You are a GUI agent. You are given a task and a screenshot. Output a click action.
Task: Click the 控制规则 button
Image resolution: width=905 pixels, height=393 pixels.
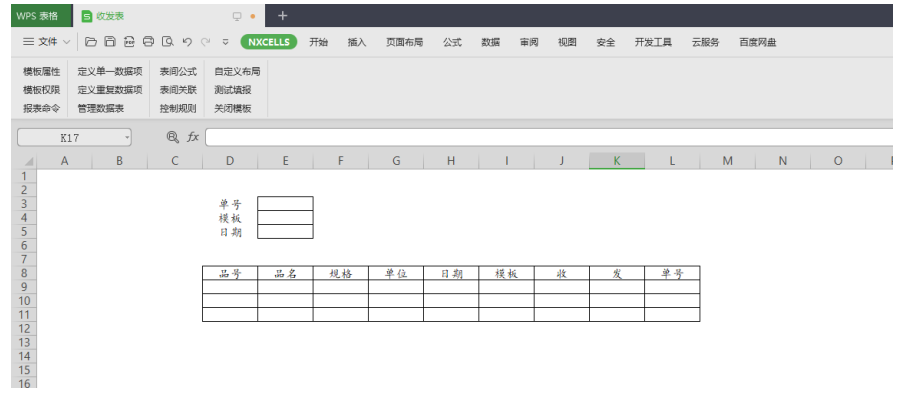point(178,108)
